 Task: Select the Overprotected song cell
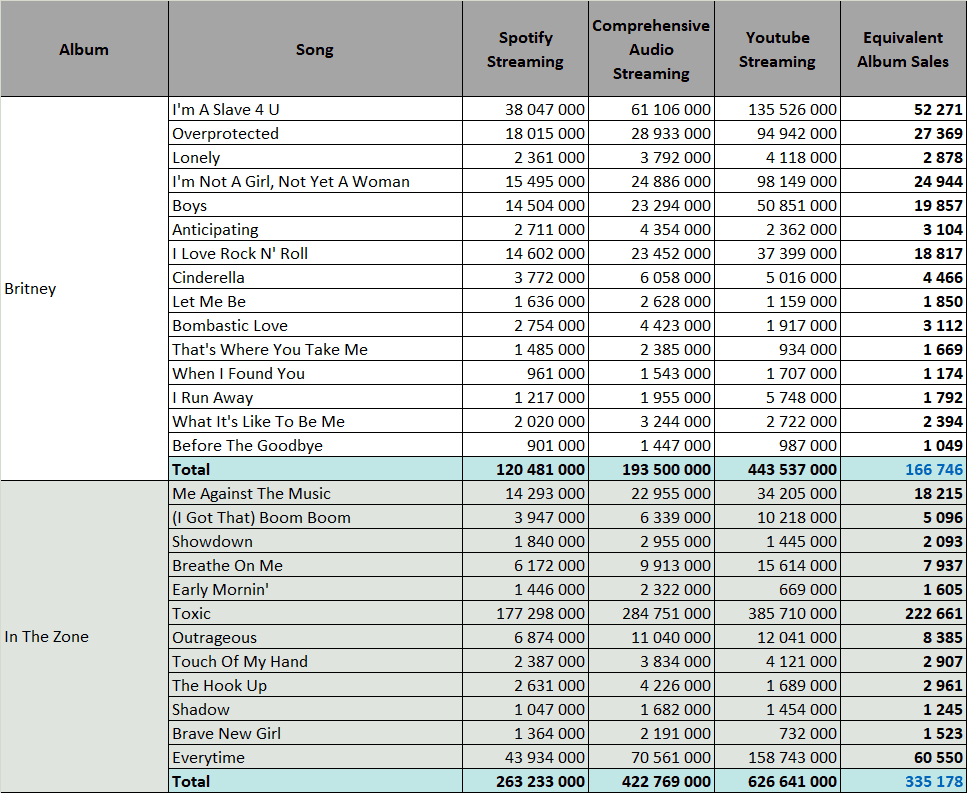[315, 133]
